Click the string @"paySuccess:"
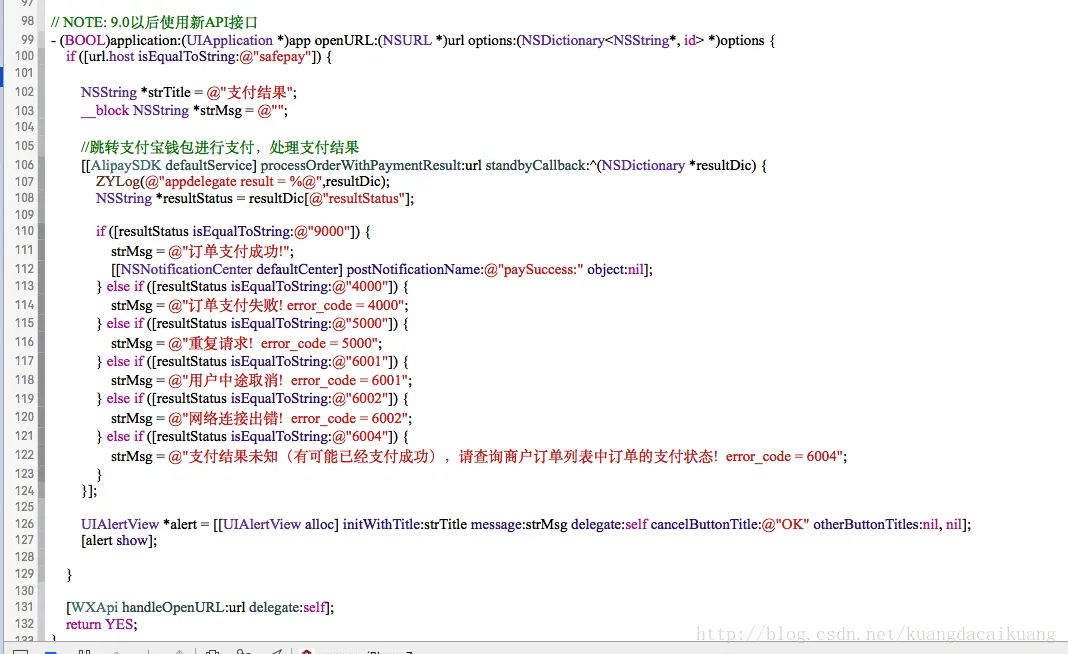The image size is (1068, 654). (x=533, y=269)
